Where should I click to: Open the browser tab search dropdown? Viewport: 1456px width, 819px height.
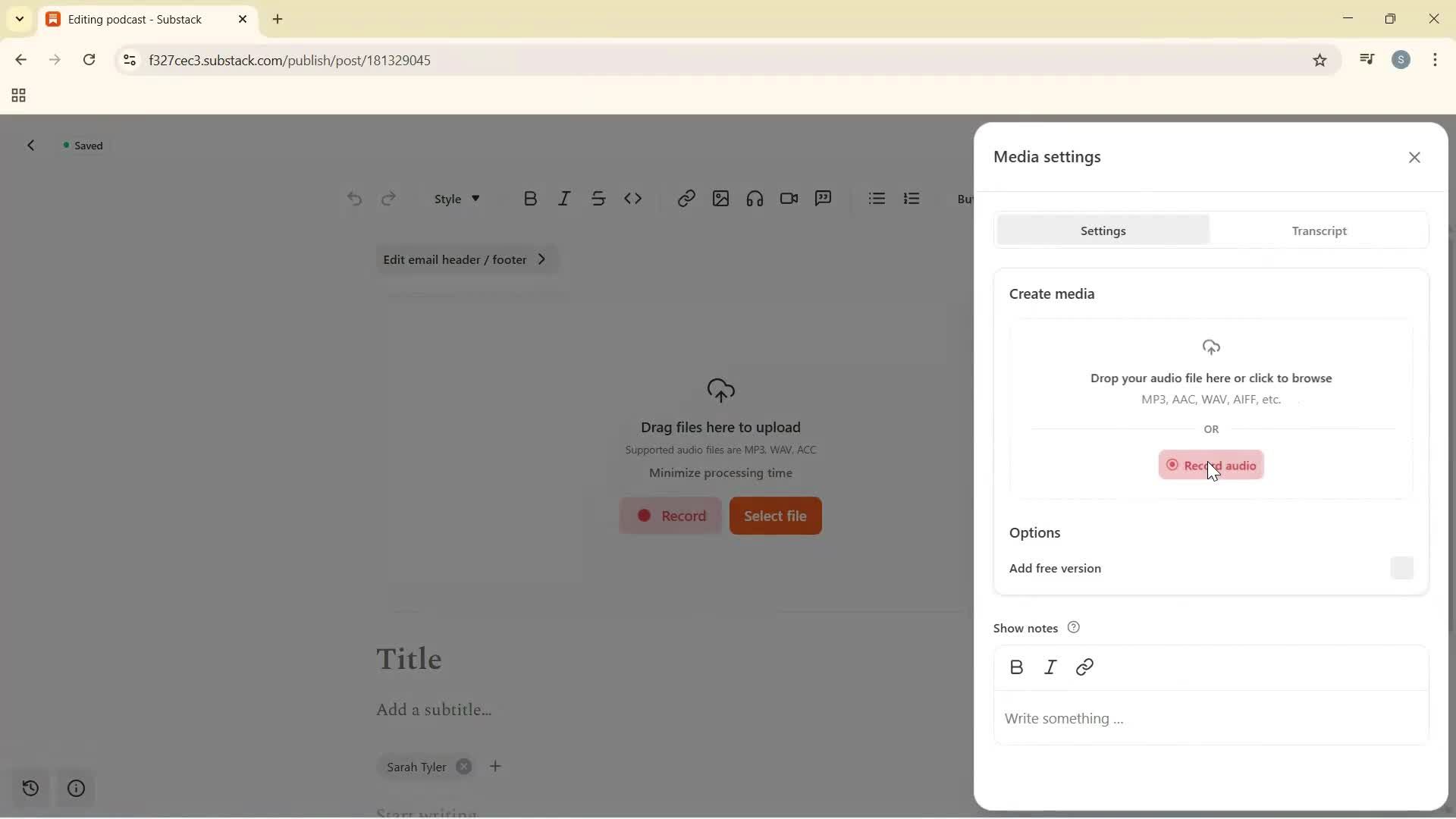click(19, 19)
